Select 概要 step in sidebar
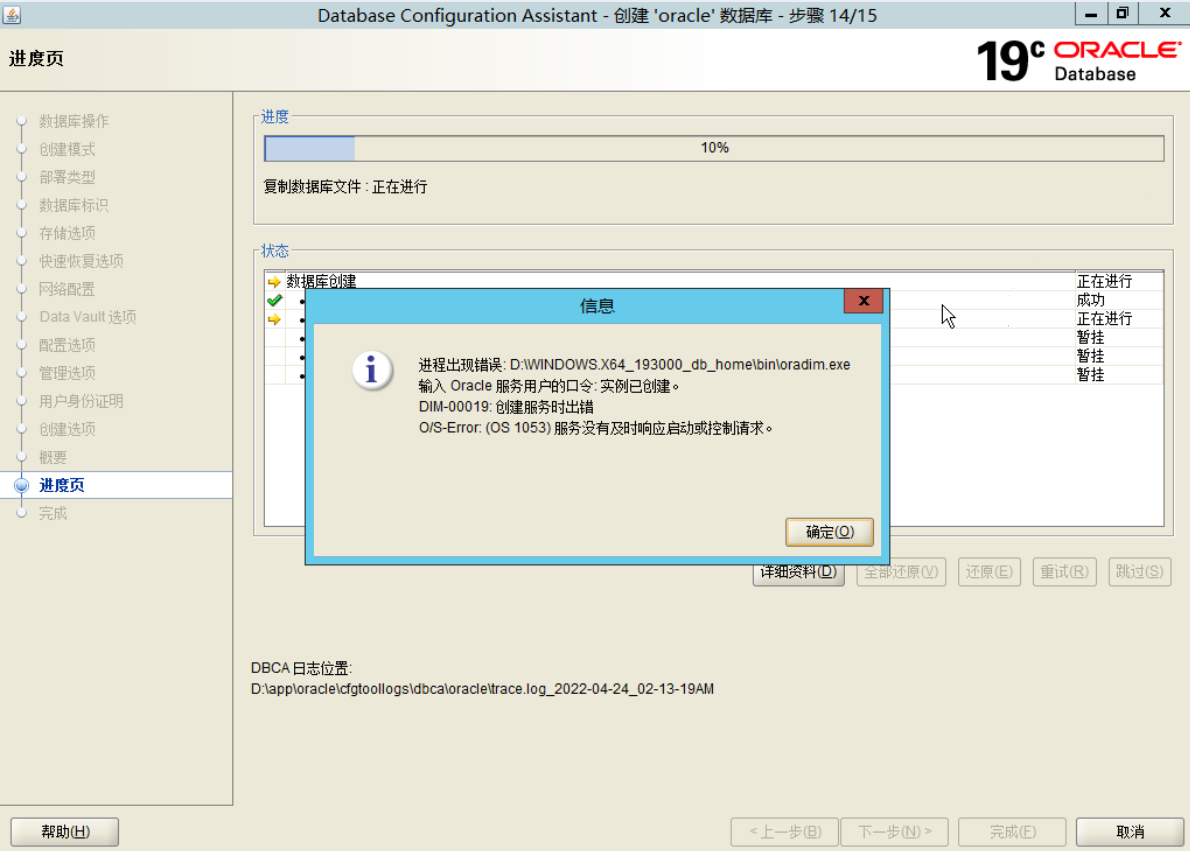This screenshot has width=1190, height=851. click(53, 458)
